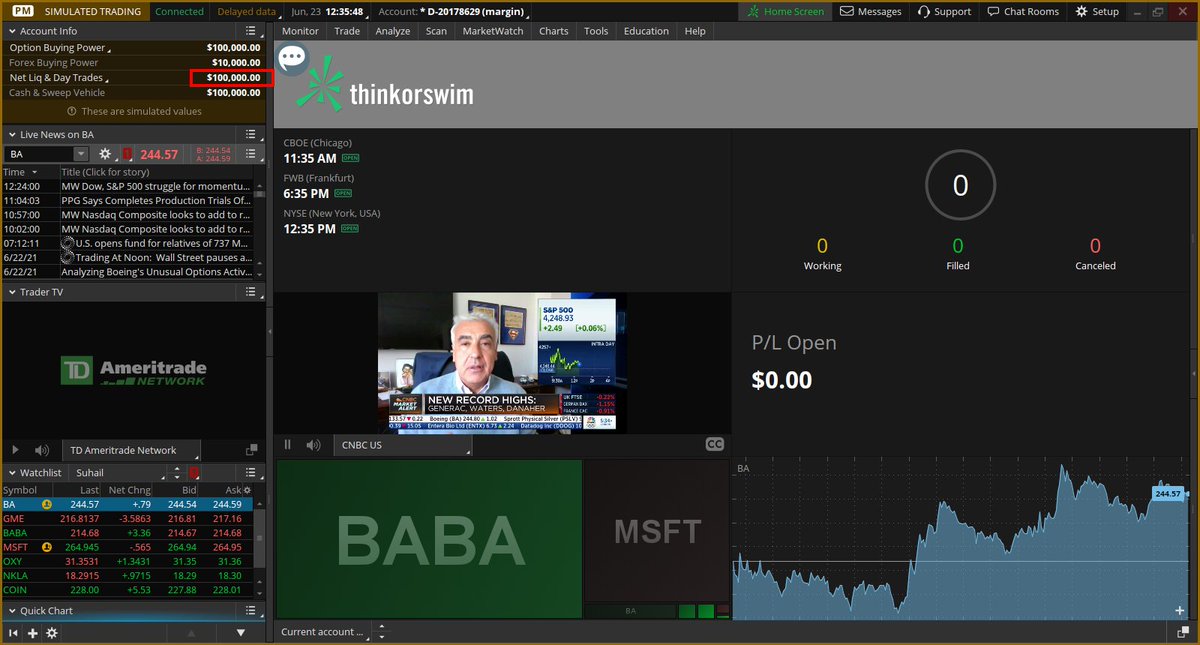Click the plus icon on BA chart
The image size is (1200, 645).
click(1181, 611)
